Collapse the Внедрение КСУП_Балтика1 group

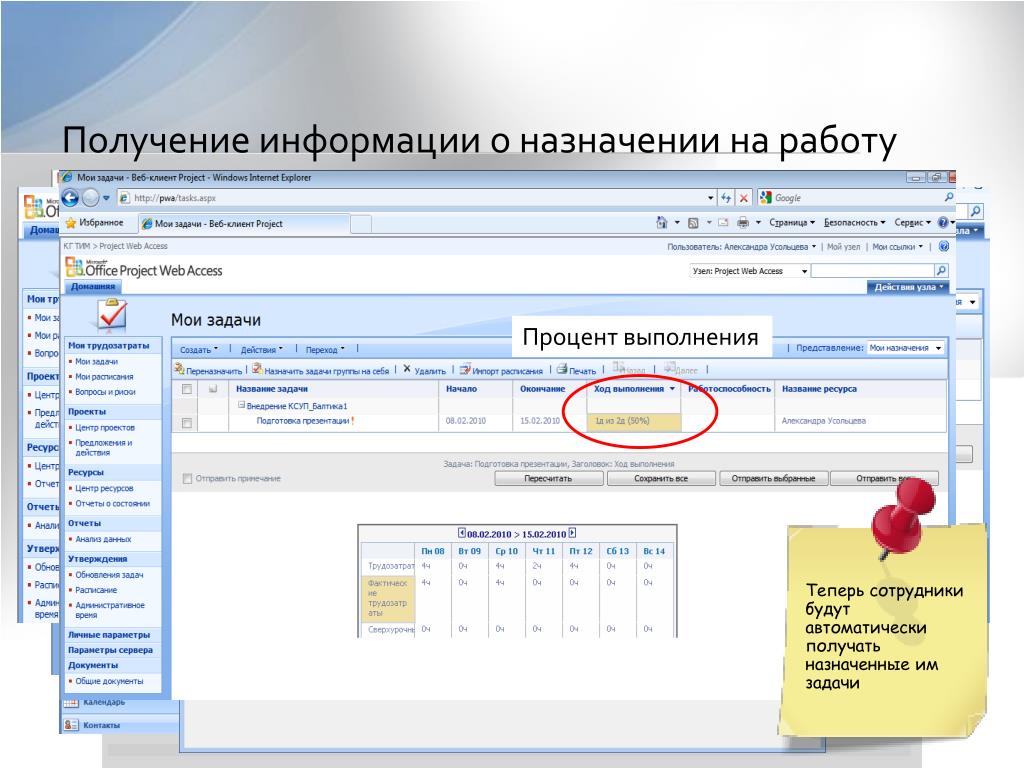point(241,406)
